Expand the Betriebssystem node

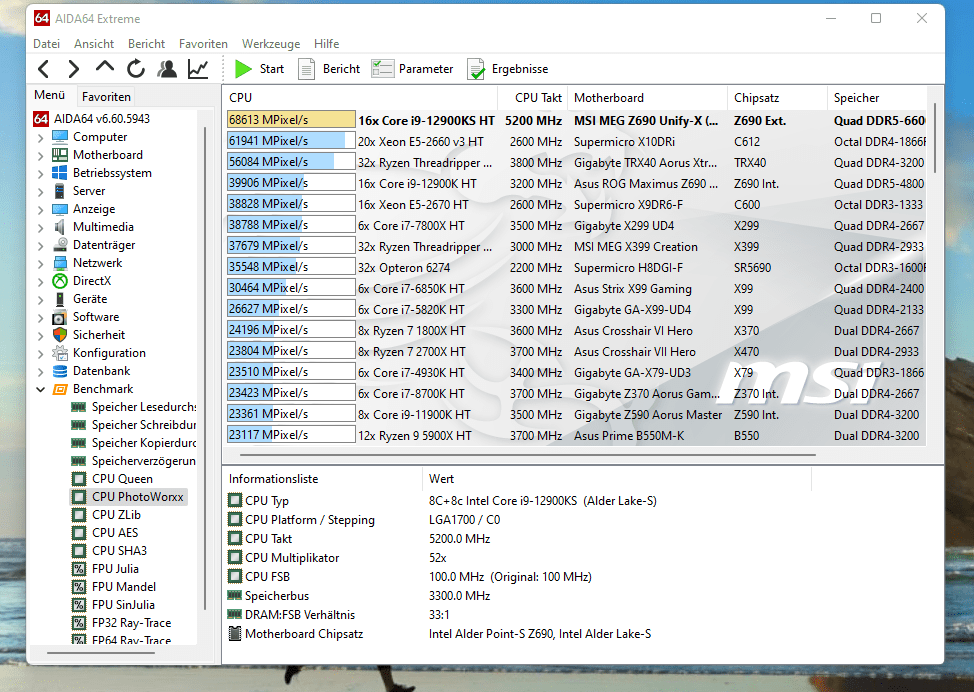click(40, 173)
